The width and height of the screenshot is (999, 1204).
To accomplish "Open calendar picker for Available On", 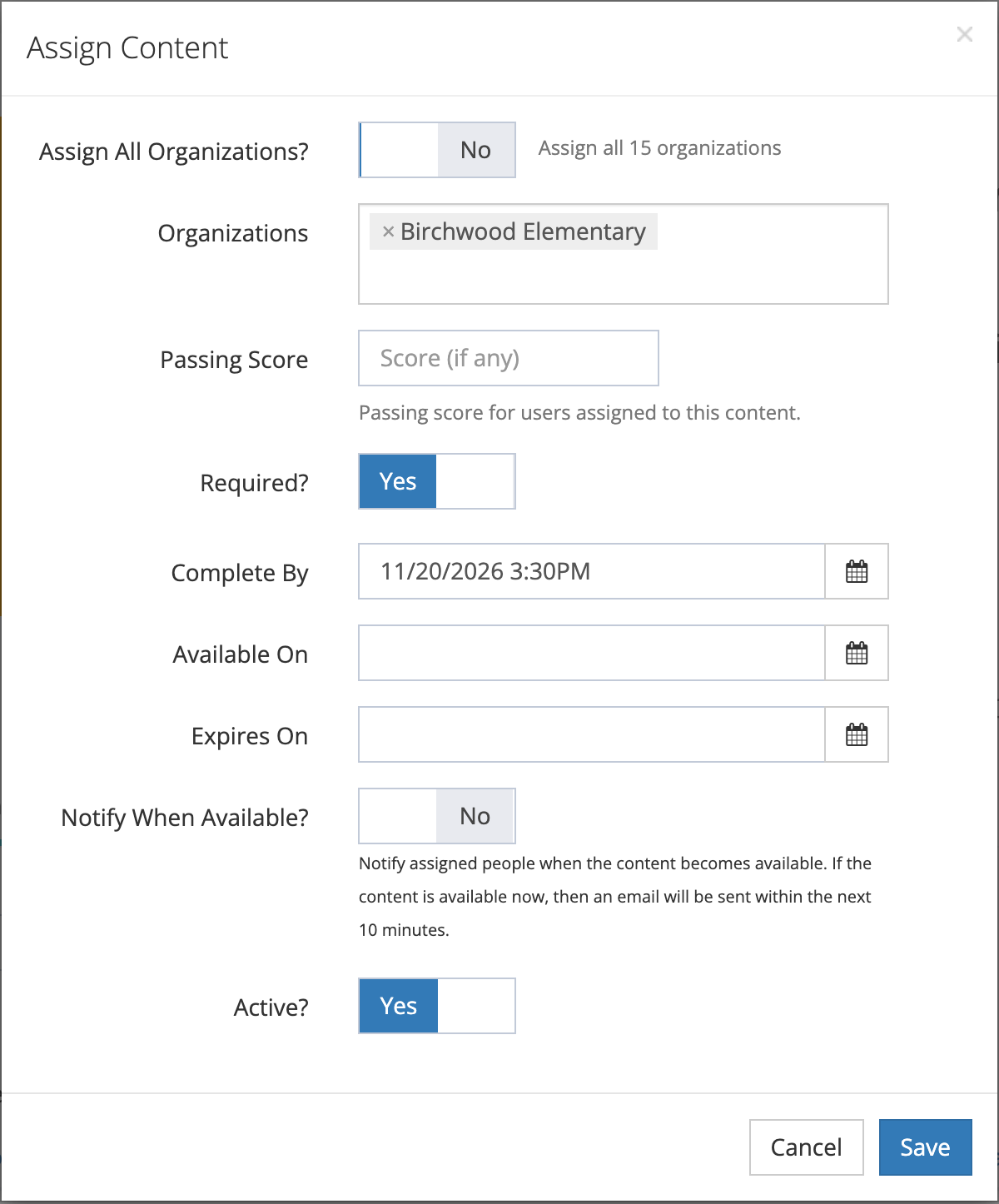I will click(x=857, y=653).
